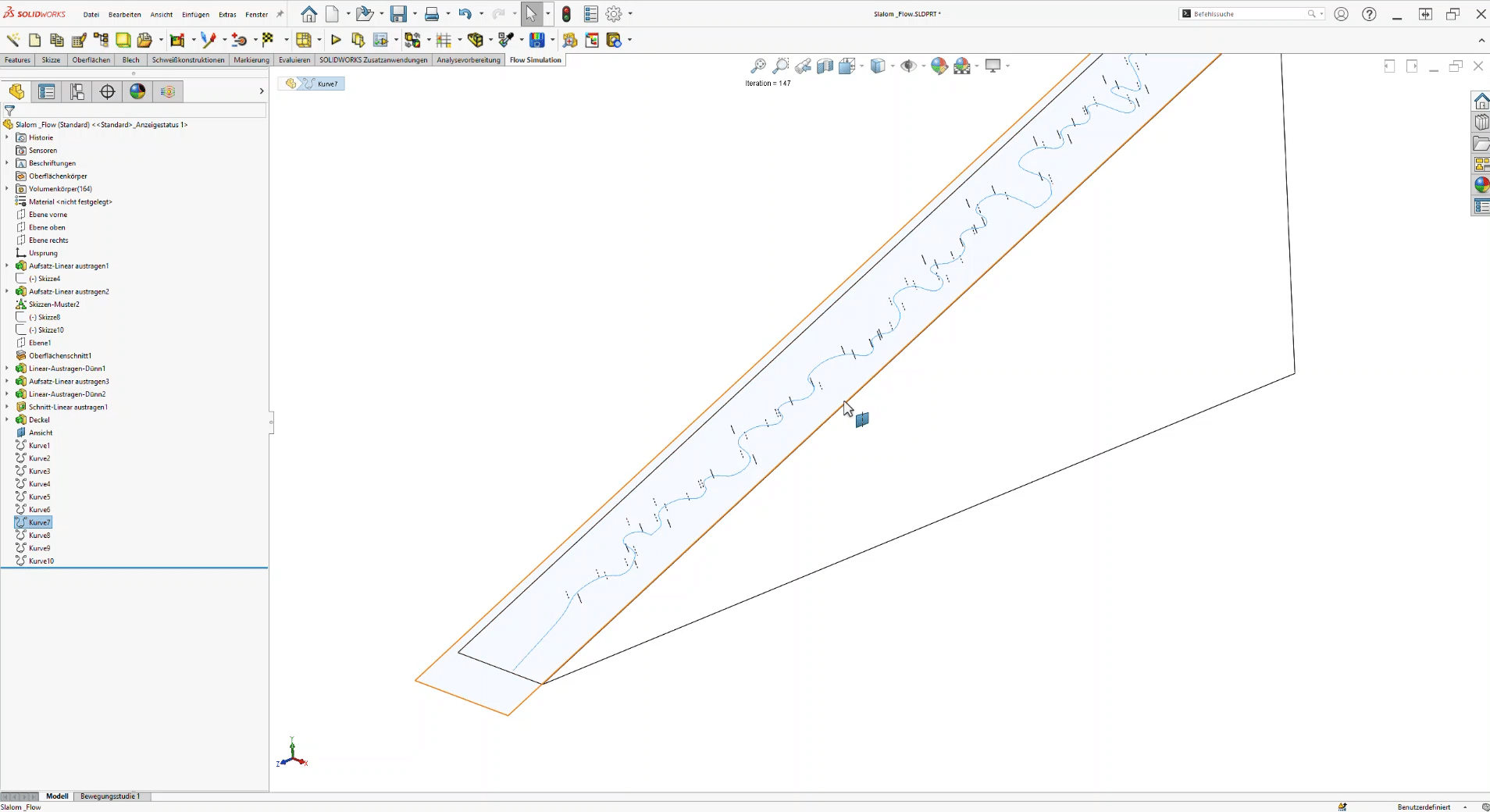Click the Flow Simulation wizard wand icon
The height and width of the screenshot is (812, 1490).
coord(13,40)
